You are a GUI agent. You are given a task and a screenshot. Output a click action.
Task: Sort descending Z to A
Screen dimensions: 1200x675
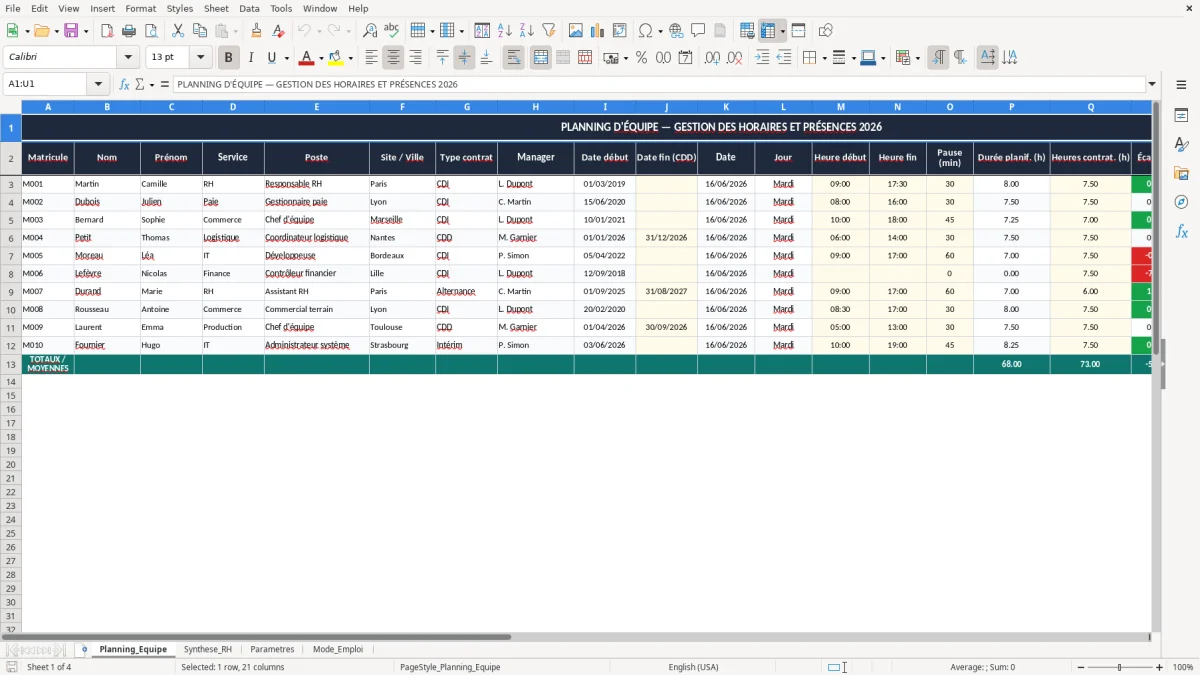pyautogui.click(x=527, y=31)
